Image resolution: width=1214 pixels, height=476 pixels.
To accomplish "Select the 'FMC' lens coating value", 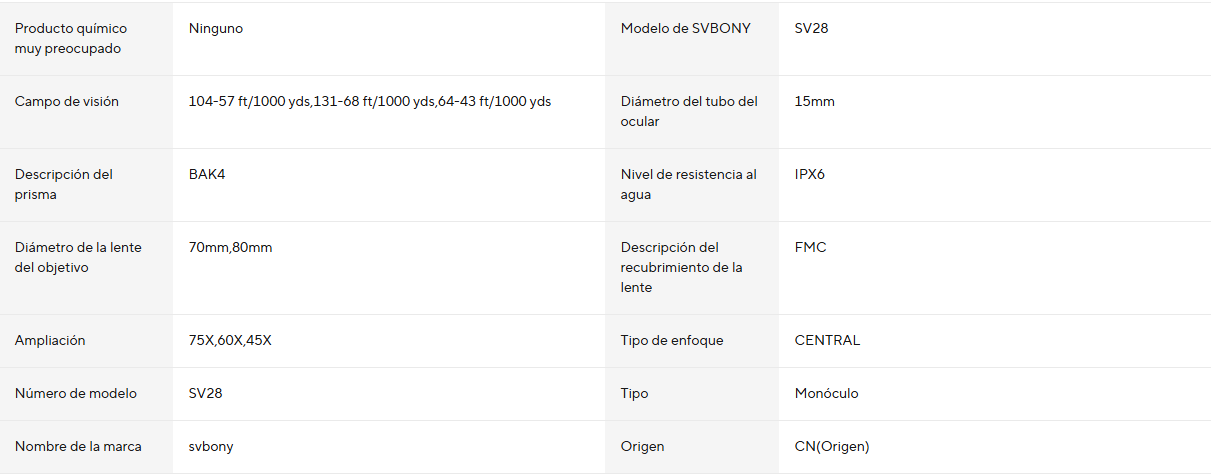I will (x=811, y=248).
